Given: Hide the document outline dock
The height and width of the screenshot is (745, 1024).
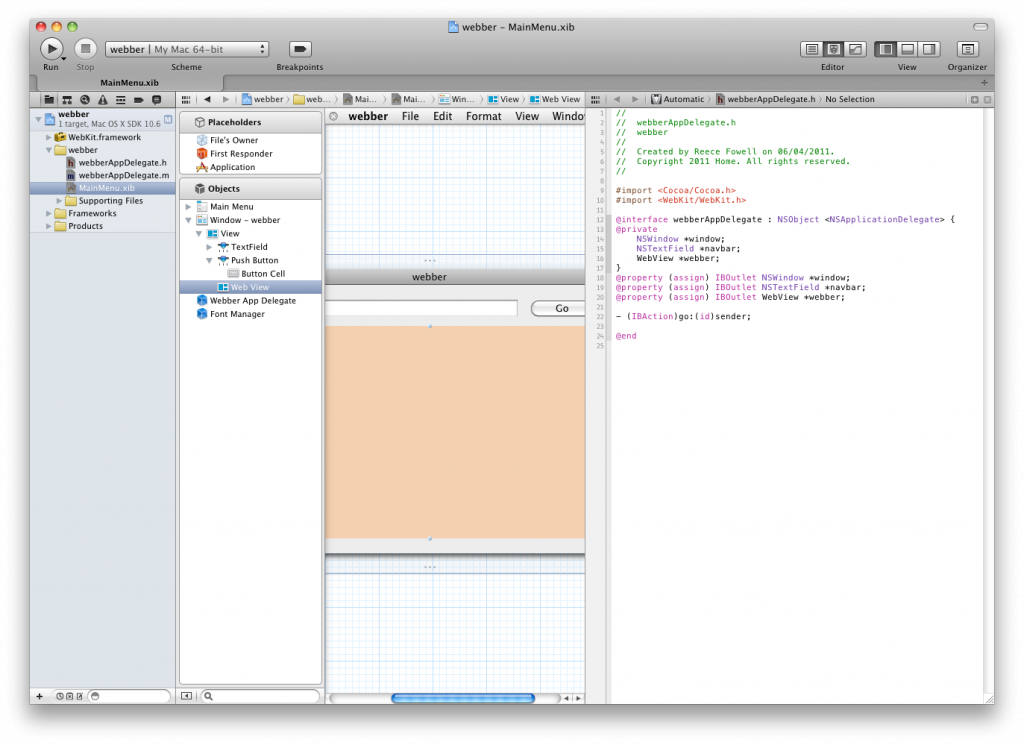Looking at the screenshot, I should click(186, 696).
